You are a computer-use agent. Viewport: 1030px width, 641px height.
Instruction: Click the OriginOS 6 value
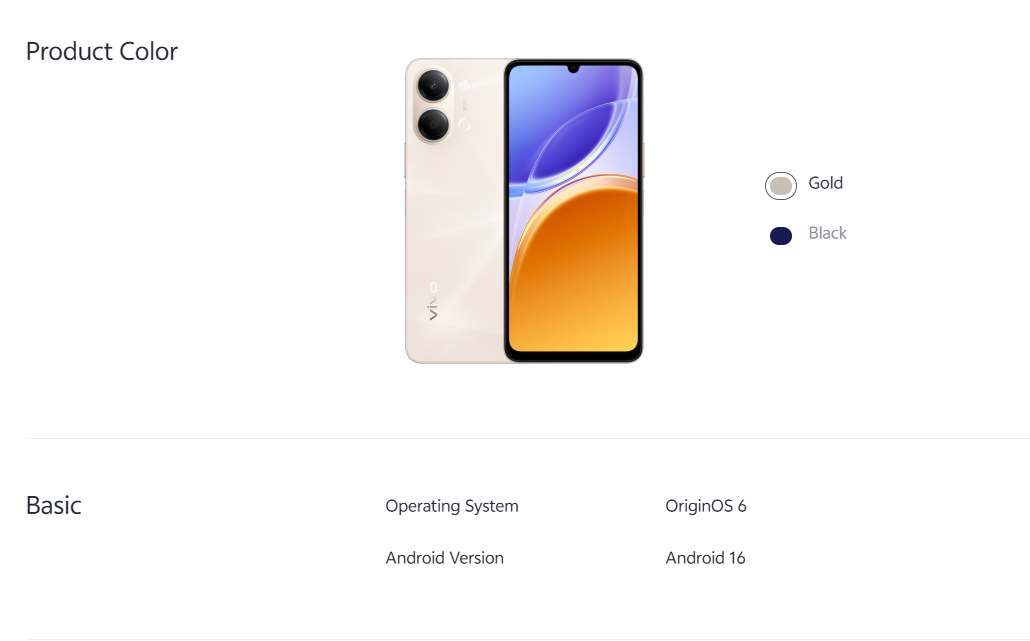(x=705, y=506)
